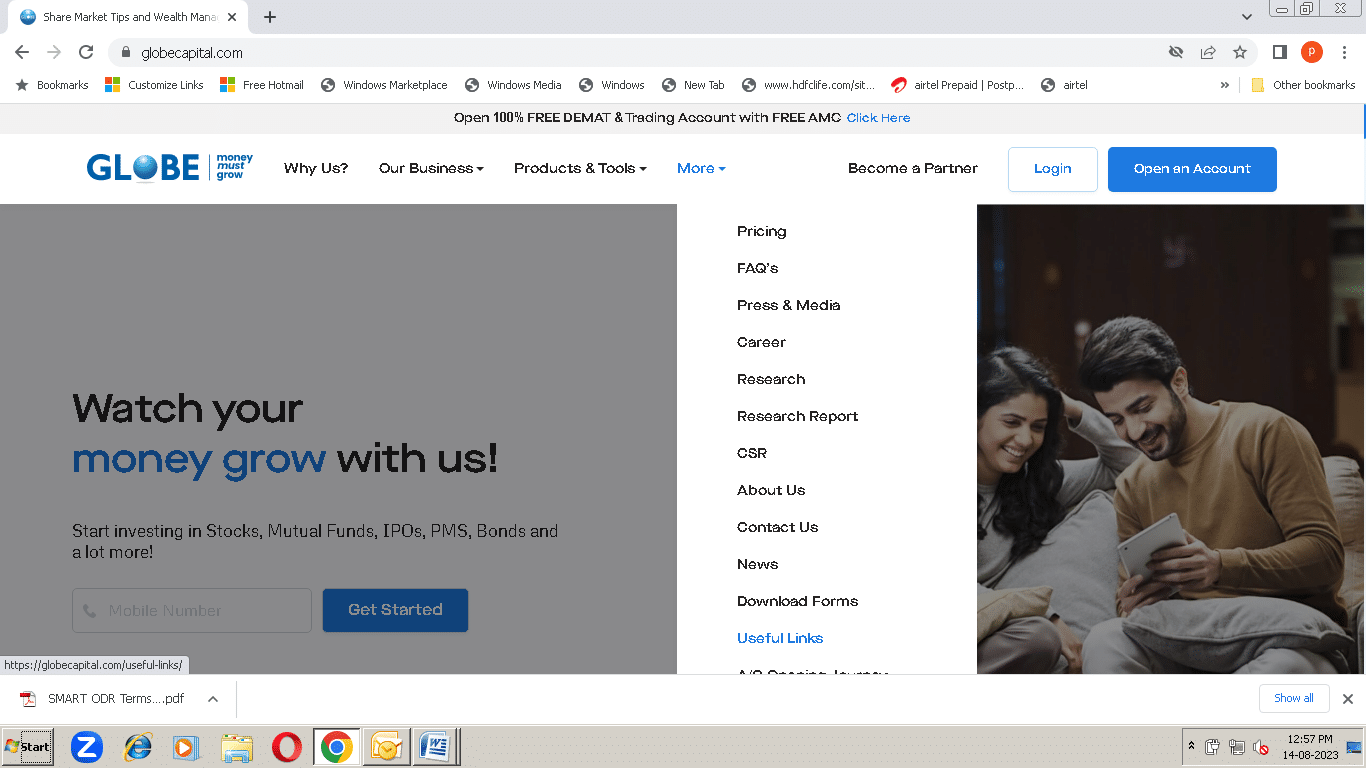Switch to Microsoft Word taskbar icon
Image resolution: width=1366 pixels, height=768 pixels.
click(x=435, y=747)
